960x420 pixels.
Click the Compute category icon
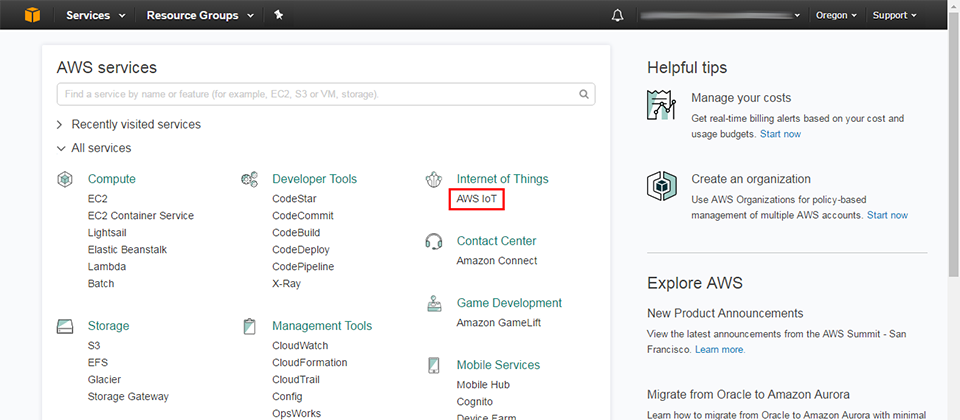(65, 179)
